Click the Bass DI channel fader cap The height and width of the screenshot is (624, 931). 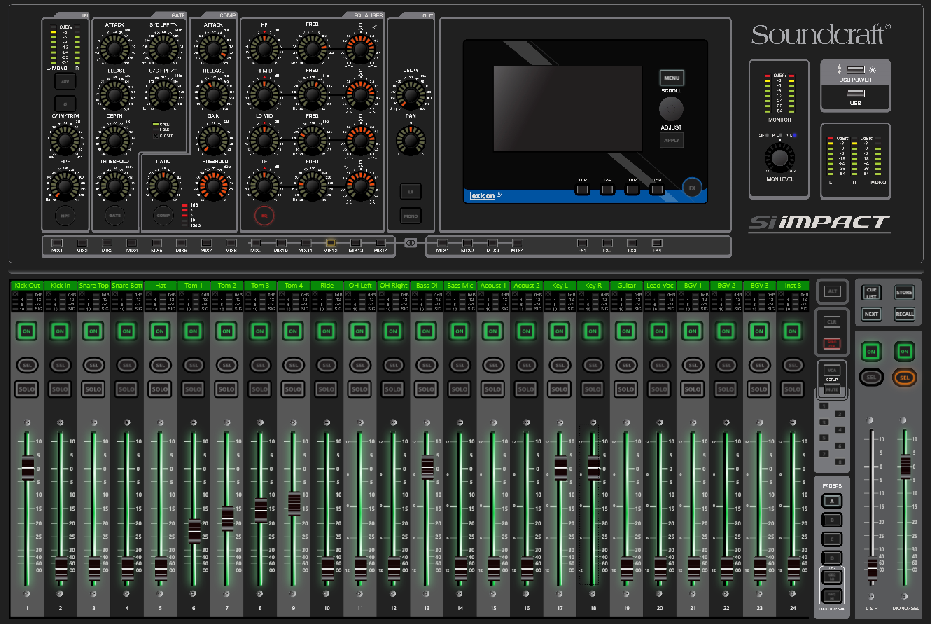click(428, 467)
